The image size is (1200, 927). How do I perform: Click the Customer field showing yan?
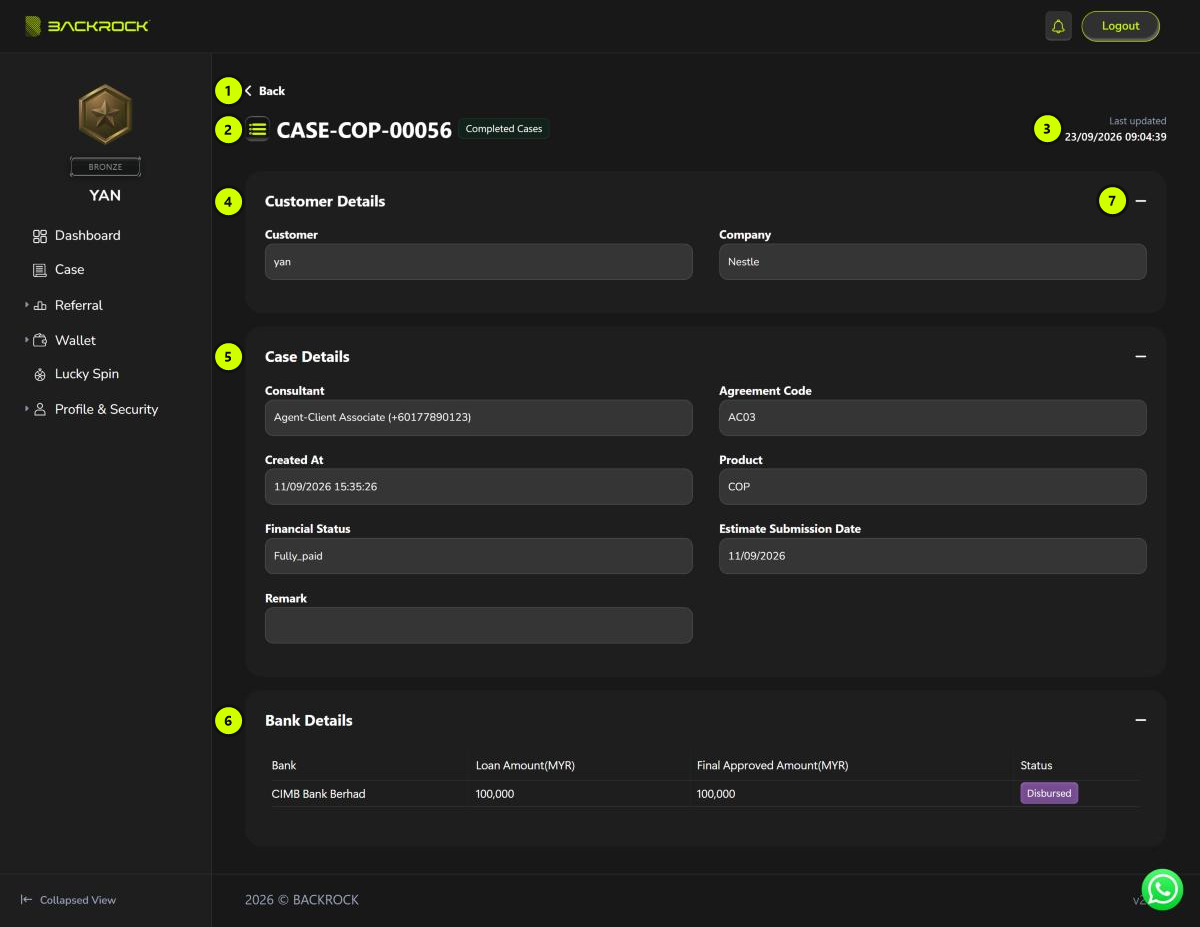tap(478, 262)
